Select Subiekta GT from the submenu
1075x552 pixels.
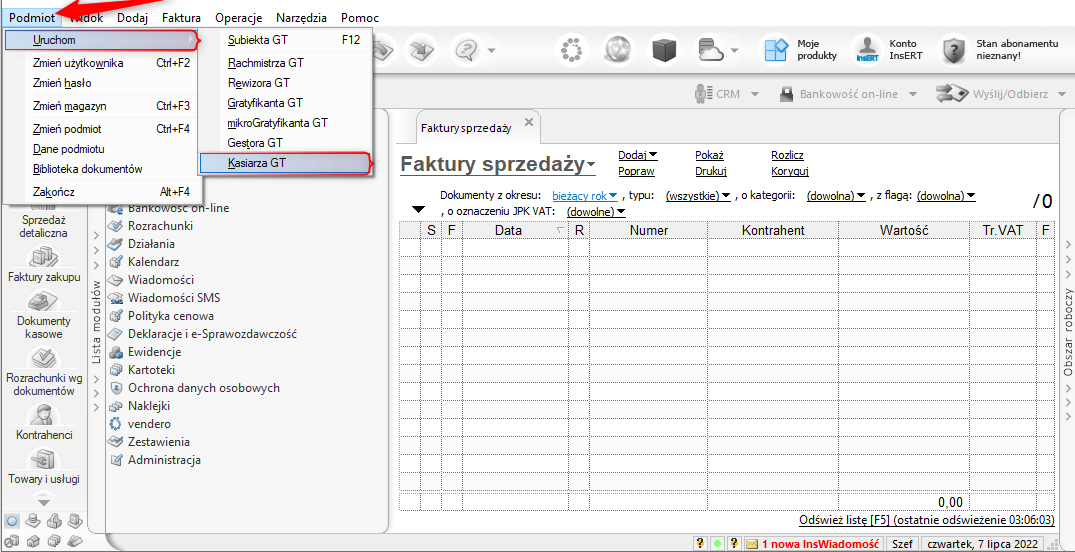tap(285, 40)
